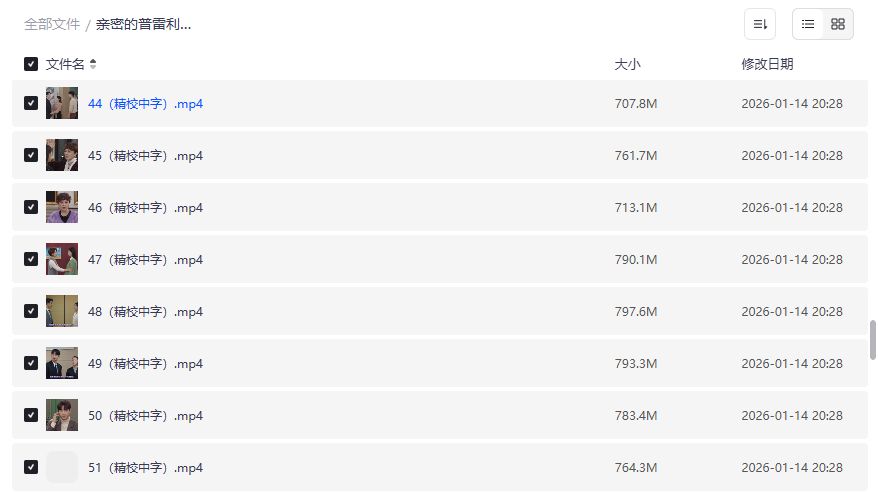
Task: Click the 亲密的普雷利 breadcrumb folder
Action: point(143,24)
